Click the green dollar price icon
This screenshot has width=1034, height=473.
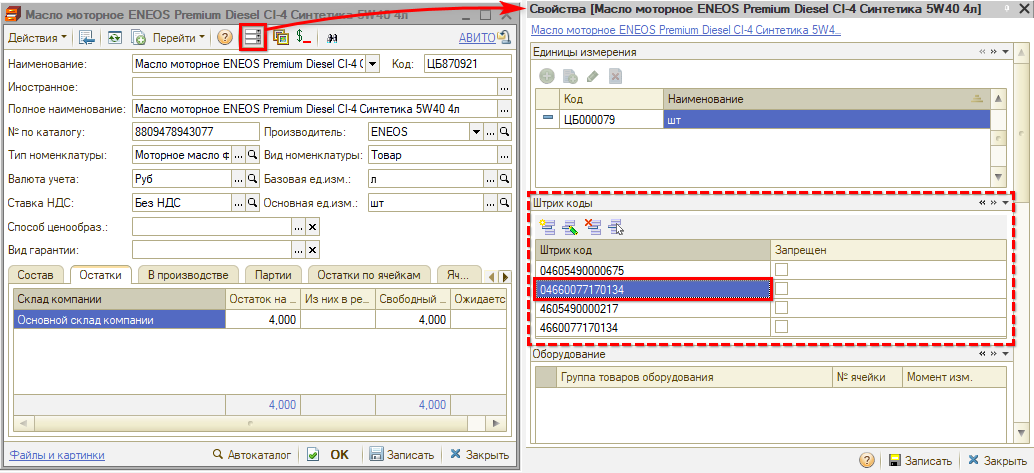point(304,37)
